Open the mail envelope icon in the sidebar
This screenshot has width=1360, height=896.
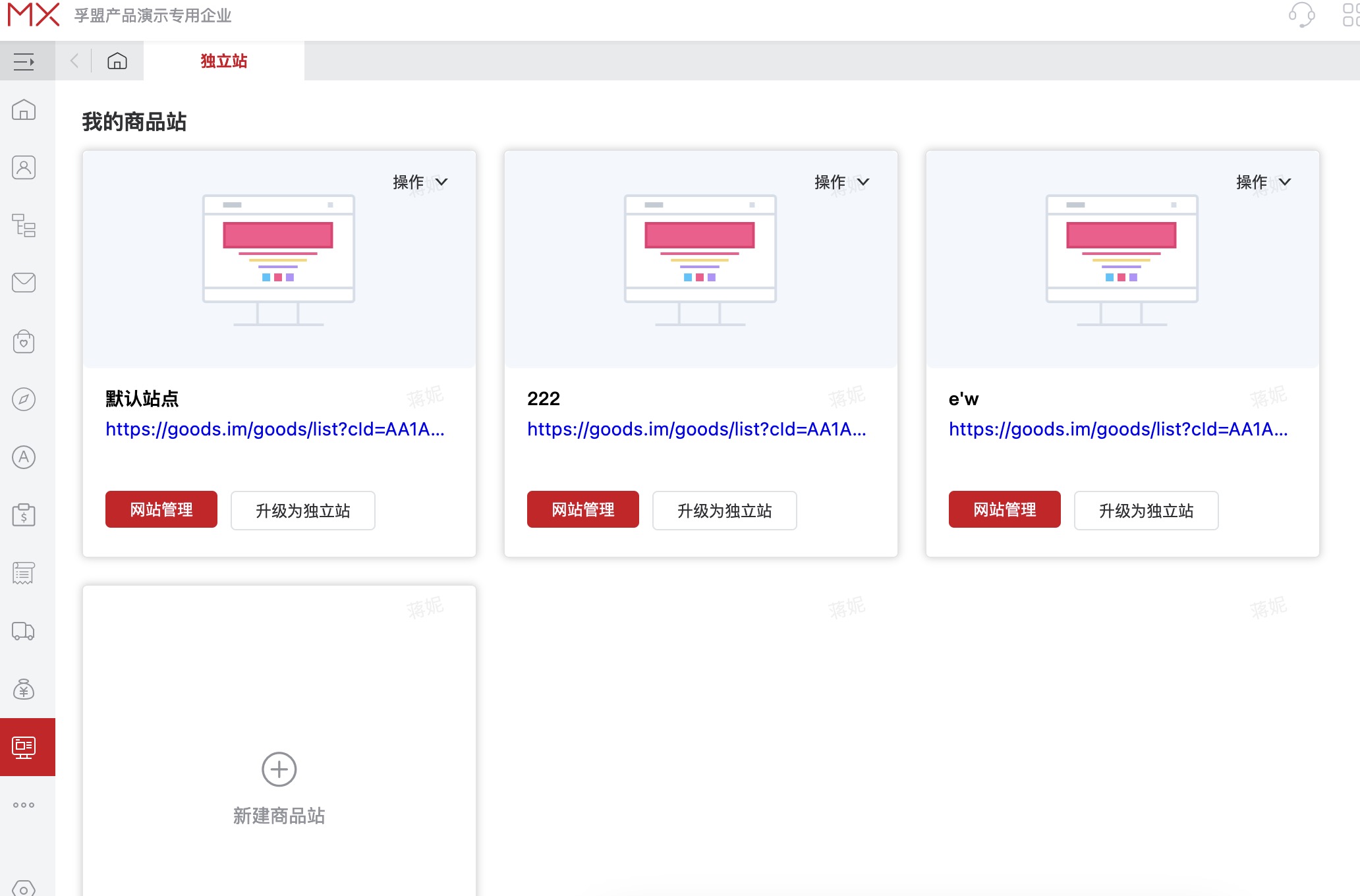[x=24, y=282]
